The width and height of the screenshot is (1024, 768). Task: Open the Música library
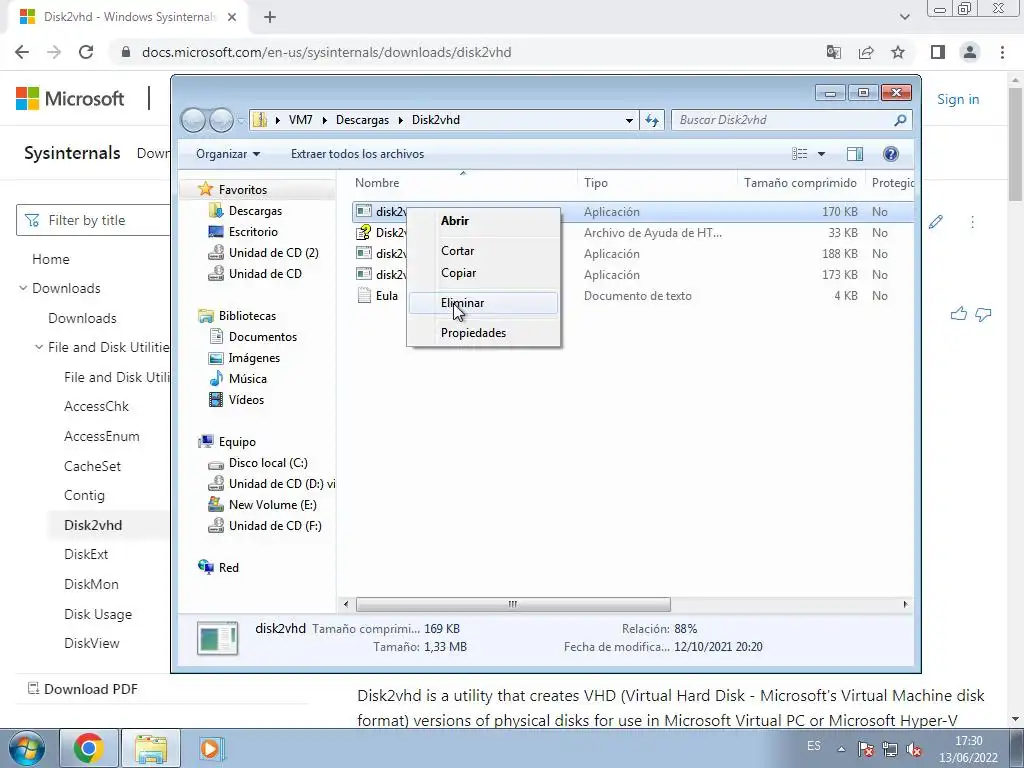coord(248,379)
